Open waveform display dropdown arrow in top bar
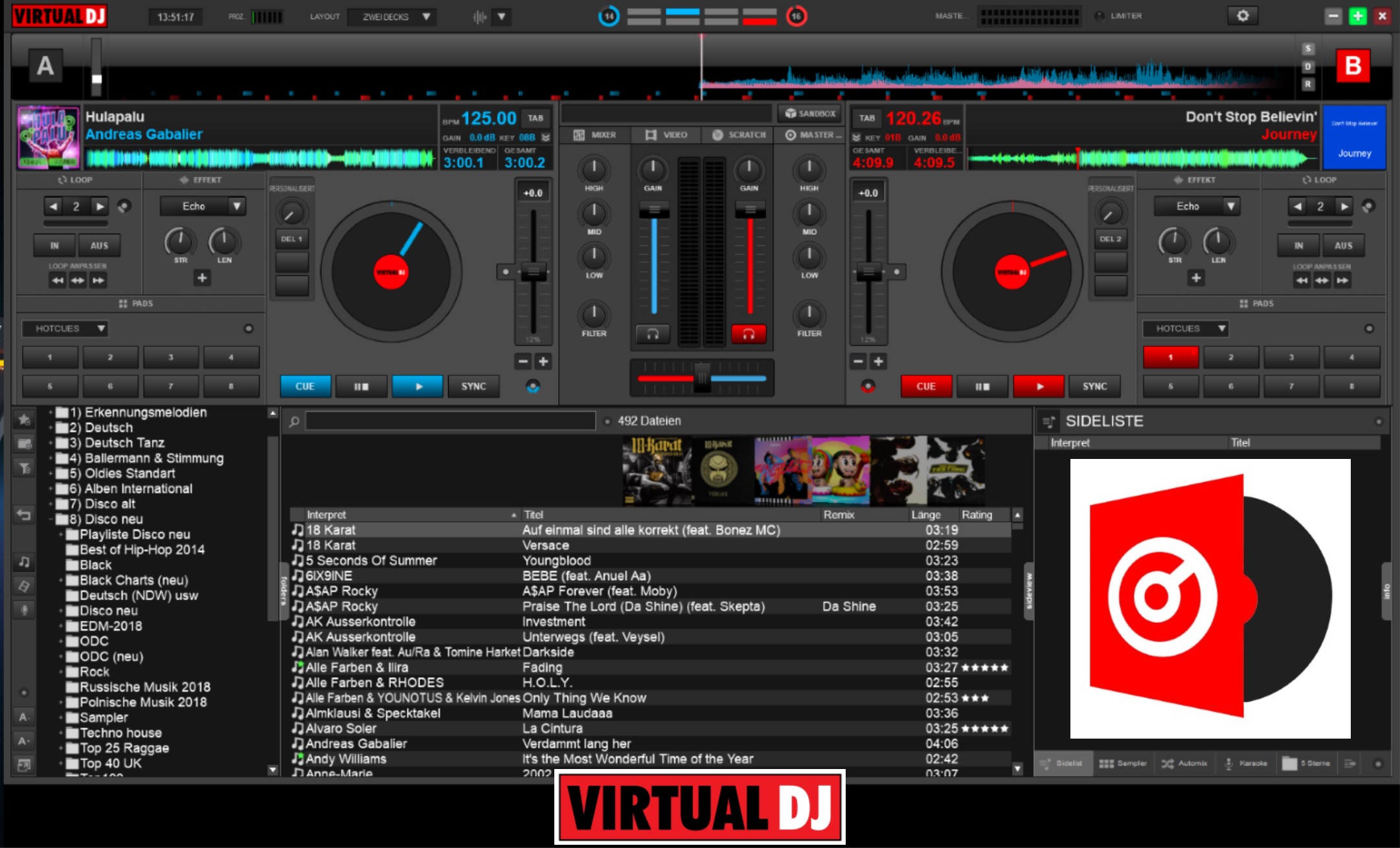Screen dimensions: 1400x848 pyautogui.click(x=502, y=17)
